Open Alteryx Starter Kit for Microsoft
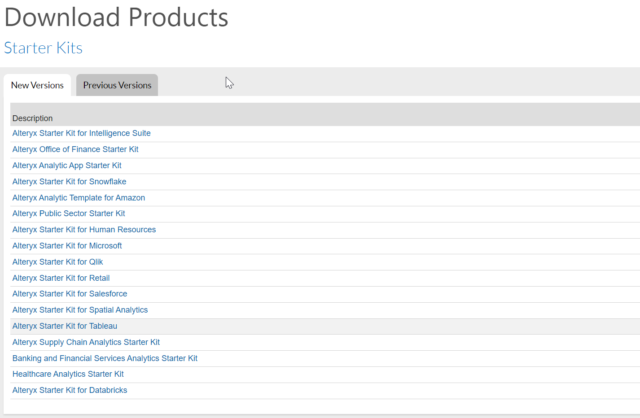The height and width of the screenshot is (418, 640). (67, 246)
